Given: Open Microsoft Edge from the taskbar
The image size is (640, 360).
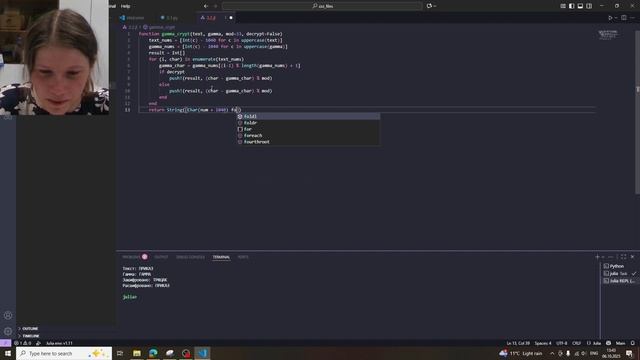Looking at the screenshot, I should 153,353.
